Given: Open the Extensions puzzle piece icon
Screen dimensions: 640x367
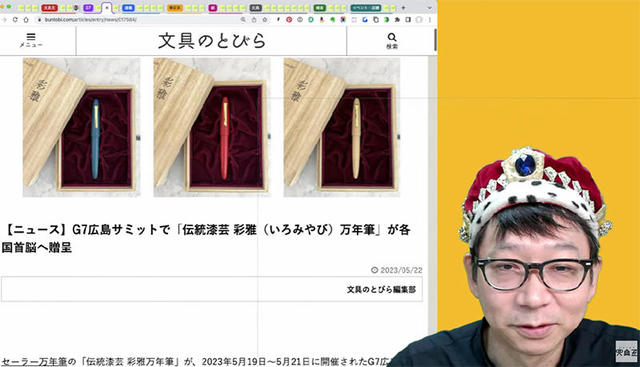Looking at the screenshot, I should tap(397, 20).
